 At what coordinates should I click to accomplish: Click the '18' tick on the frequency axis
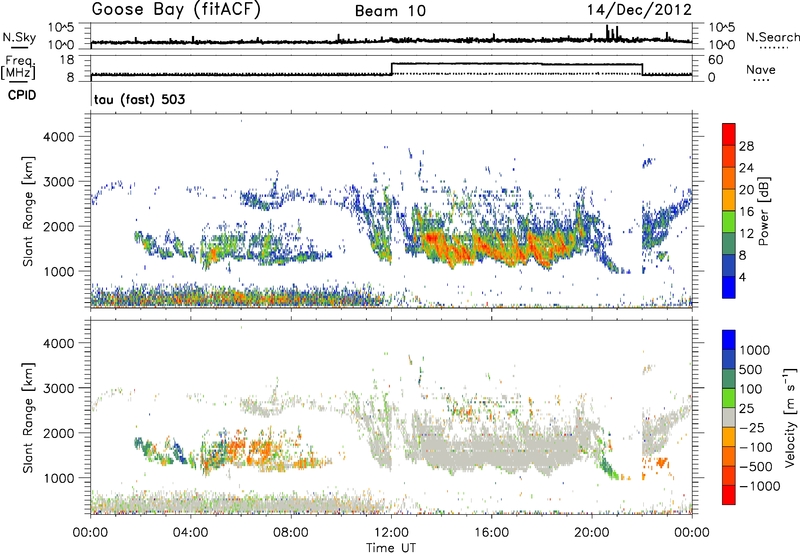66,60
